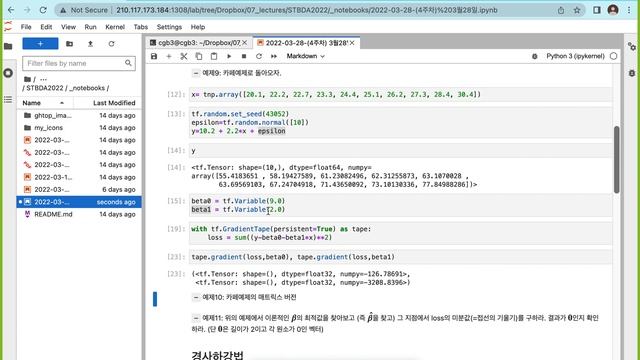Collapse the 예제9 heading section
Image resolution: width=640 pixels, height=360 pixels.
point(196,73)
